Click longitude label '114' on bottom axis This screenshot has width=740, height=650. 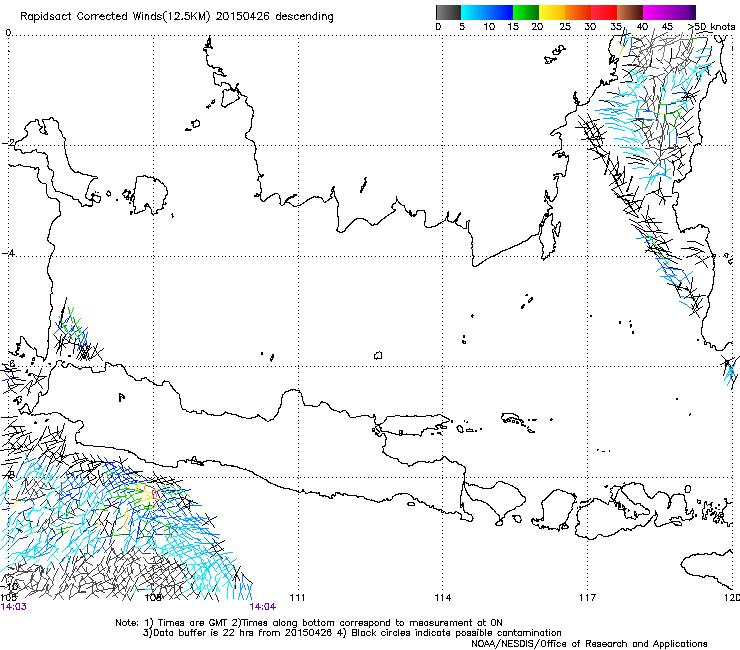[442, 598]
